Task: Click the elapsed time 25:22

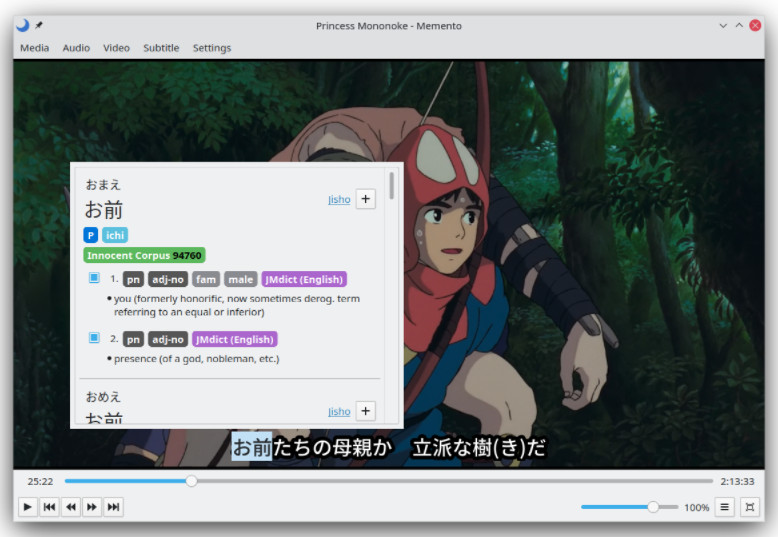Action: [40, 481]
